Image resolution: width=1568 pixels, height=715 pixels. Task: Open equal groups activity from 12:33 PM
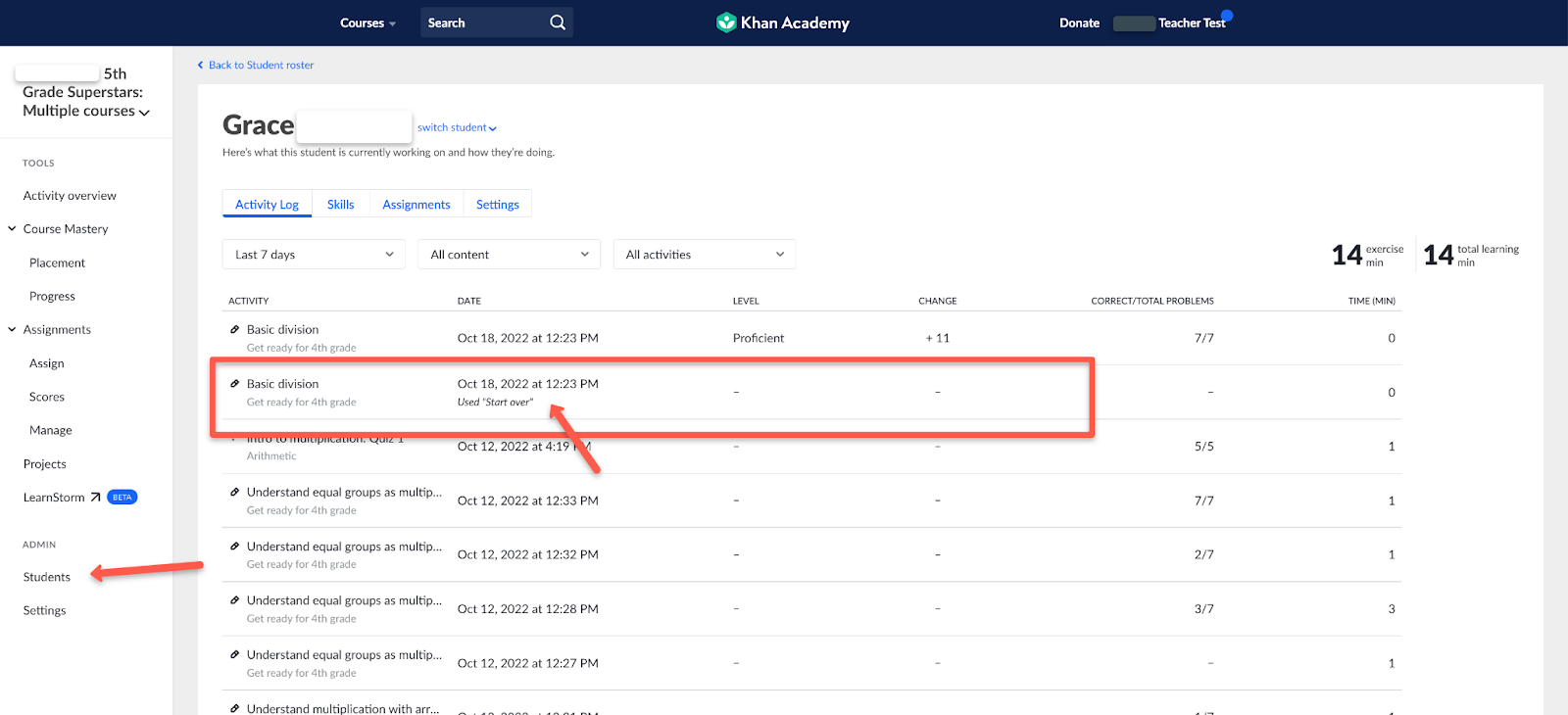coord(344,493)
